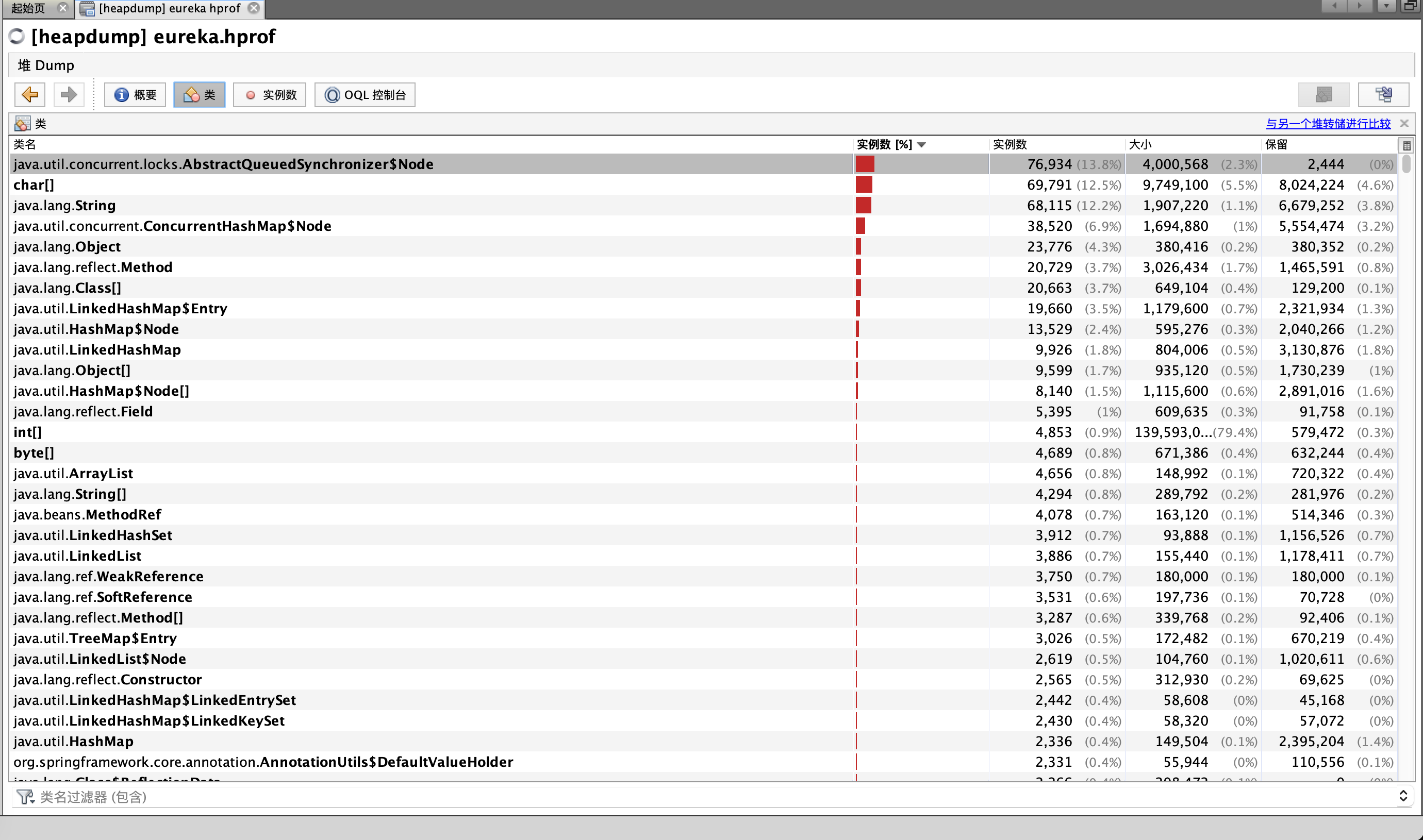Sort by 实例数 count column header

1056,144
